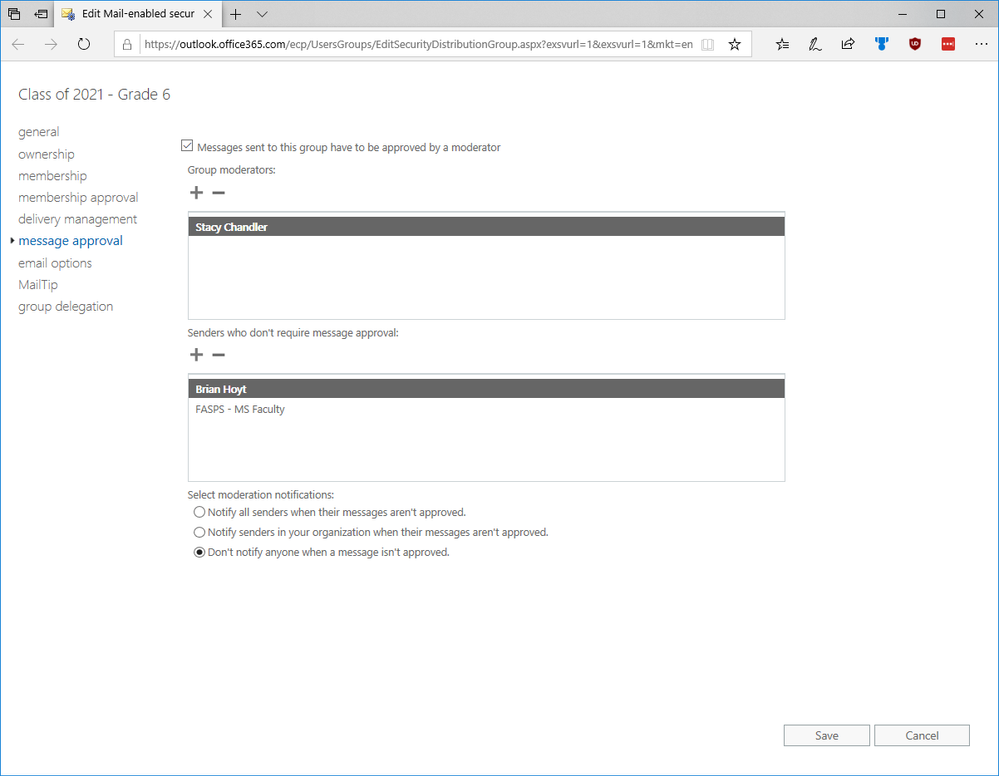Add notes with the pen icon

815,44
